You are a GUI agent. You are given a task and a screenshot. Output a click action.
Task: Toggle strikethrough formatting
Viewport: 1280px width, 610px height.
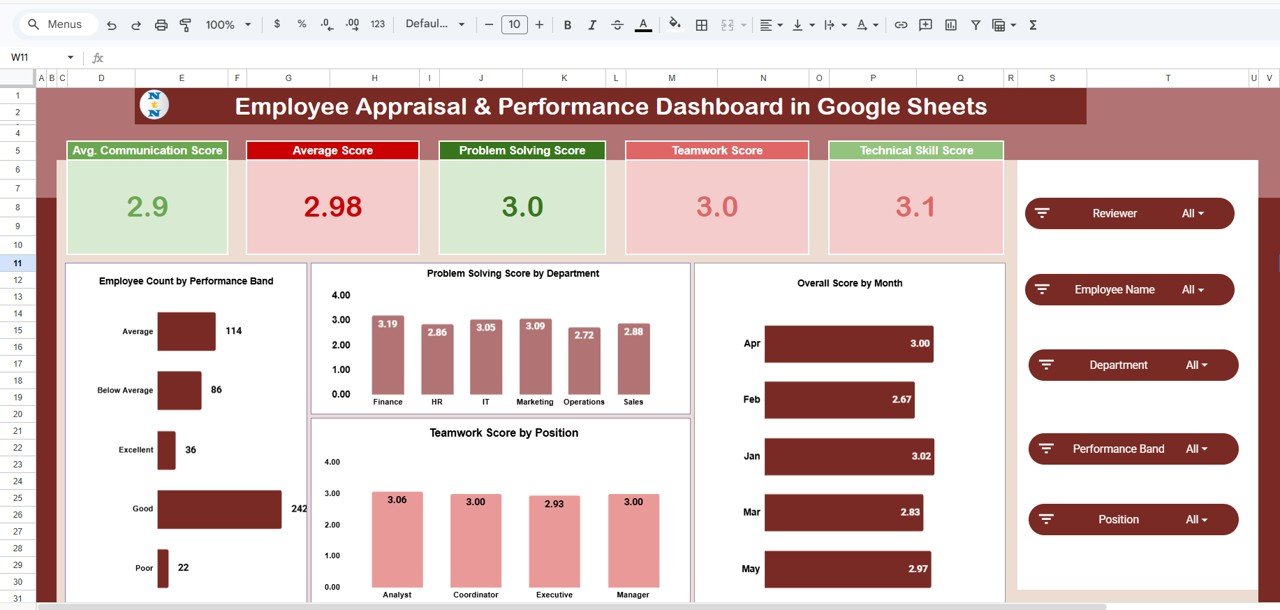(x=619, y=24)
